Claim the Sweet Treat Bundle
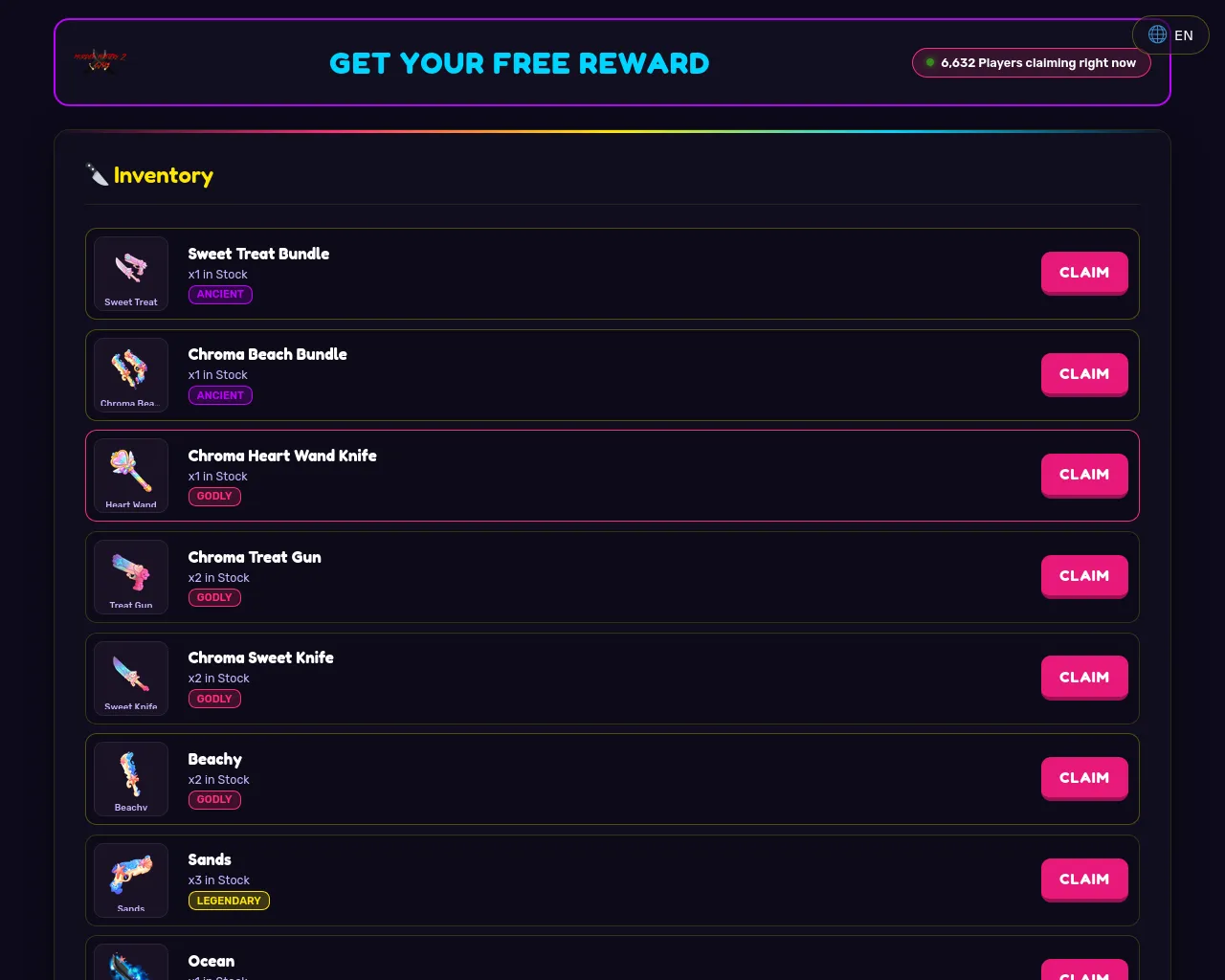Viewport: 1225px width, 980px height. pyautogui.click(x=1084, y=273)
